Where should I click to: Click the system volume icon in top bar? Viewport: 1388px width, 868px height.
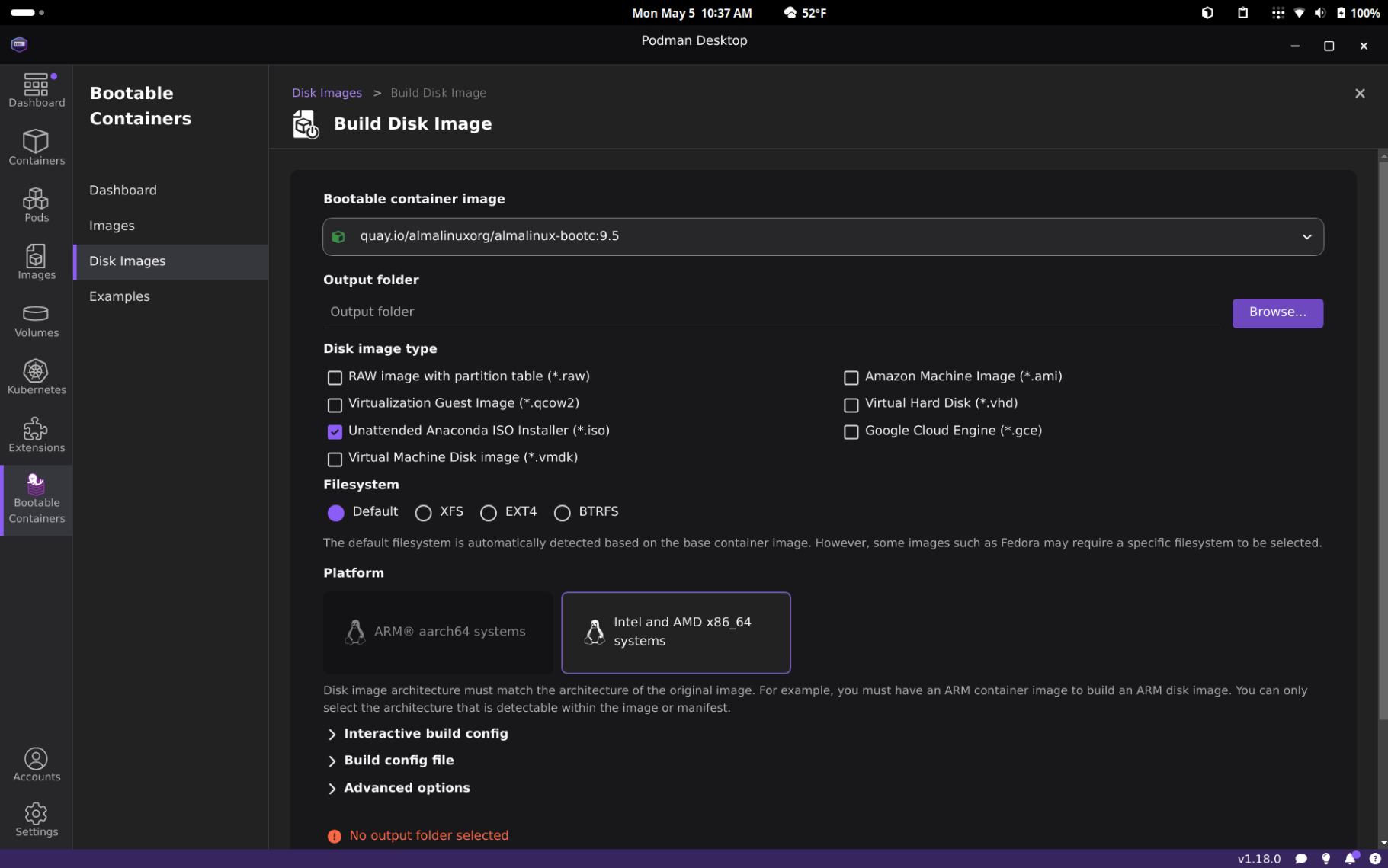pyautogui.click(x=1320, y=13)
